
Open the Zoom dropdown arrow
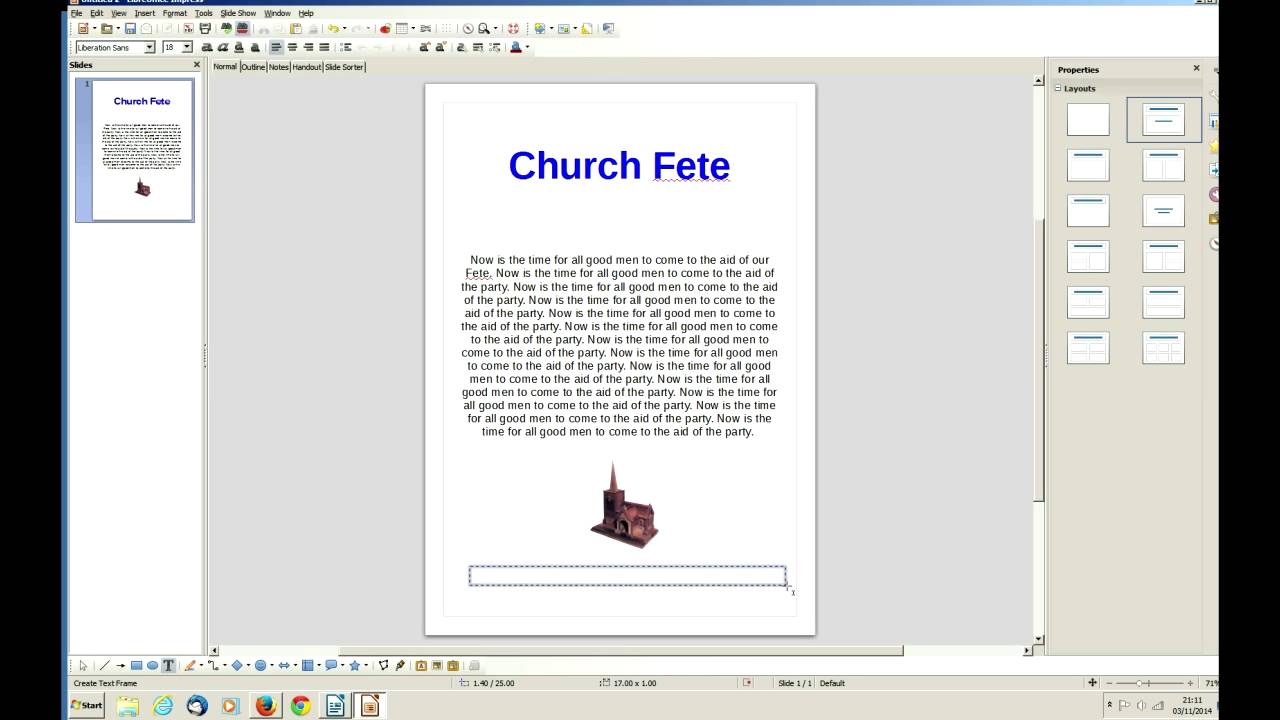[x=495, y=29]
